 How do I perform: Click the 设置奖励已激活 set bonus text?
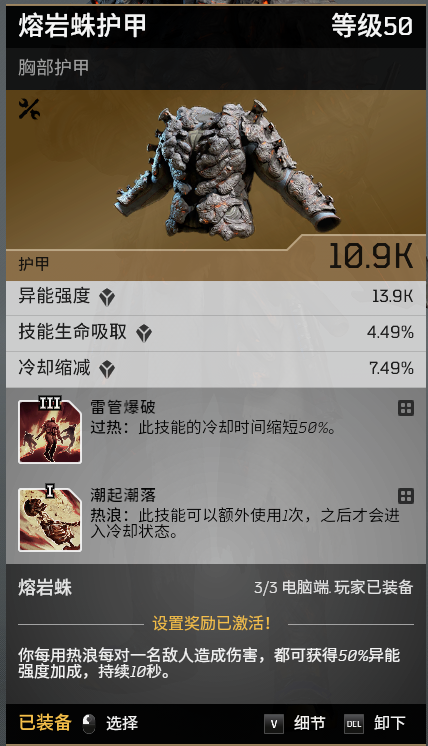coord(212,623)
